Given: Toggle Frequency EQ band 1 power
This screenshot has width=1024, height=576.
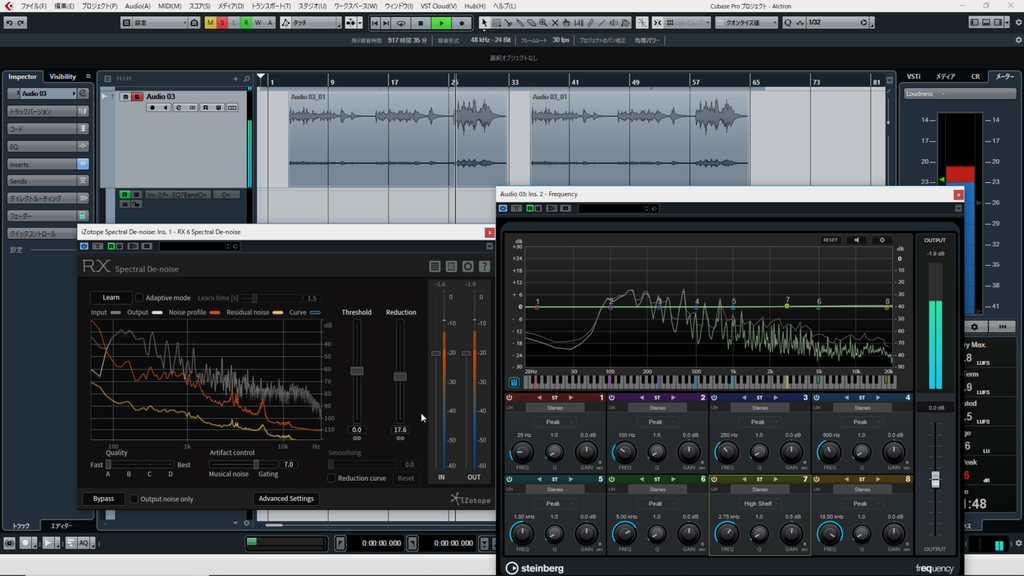Looking at the screenshot, I should click(x=509, y=397).
